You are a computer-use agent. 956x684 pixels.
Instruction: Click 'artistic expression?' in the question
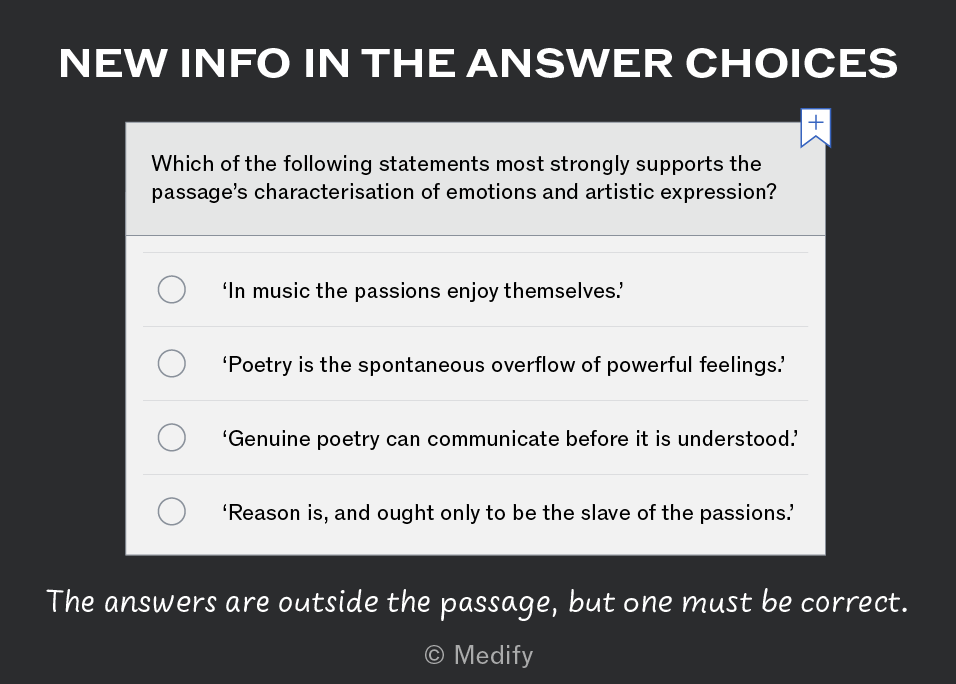681,192
